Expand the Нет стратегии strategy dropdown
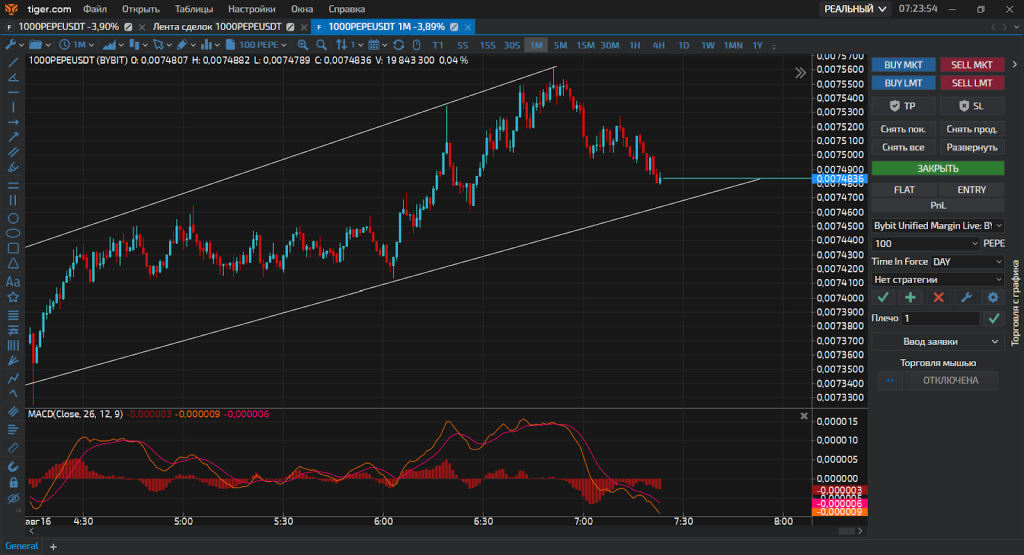This screenshot has width=1024, height=555. (x=938, y=279)
